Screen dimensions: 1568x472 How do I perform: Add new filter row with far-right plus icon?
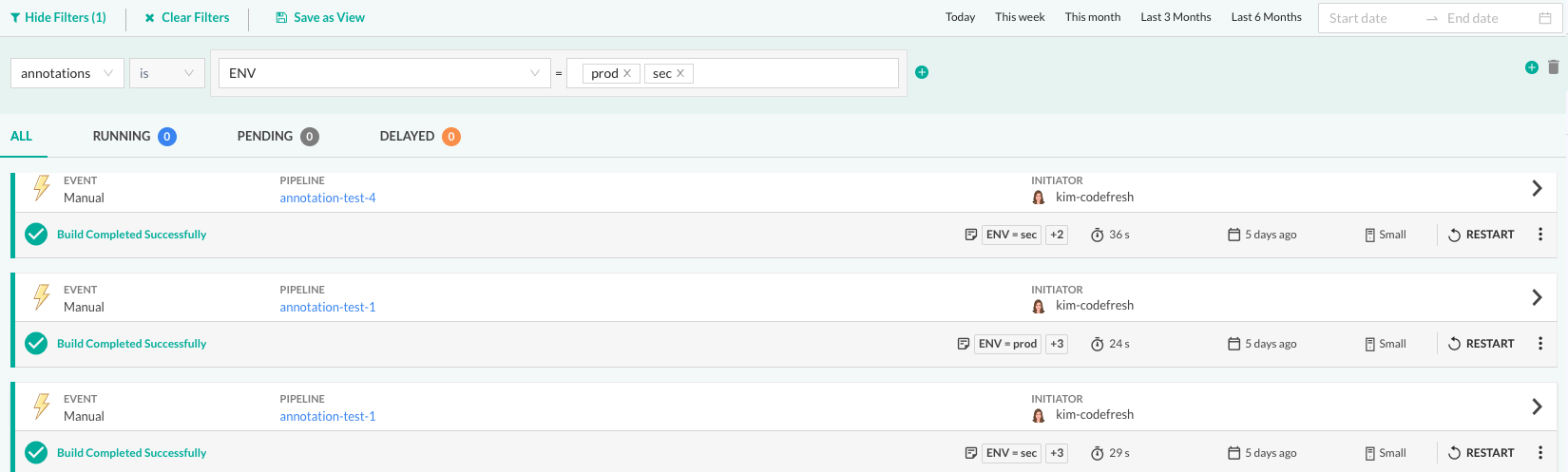pyautogui.click(x=1531, y=67)
